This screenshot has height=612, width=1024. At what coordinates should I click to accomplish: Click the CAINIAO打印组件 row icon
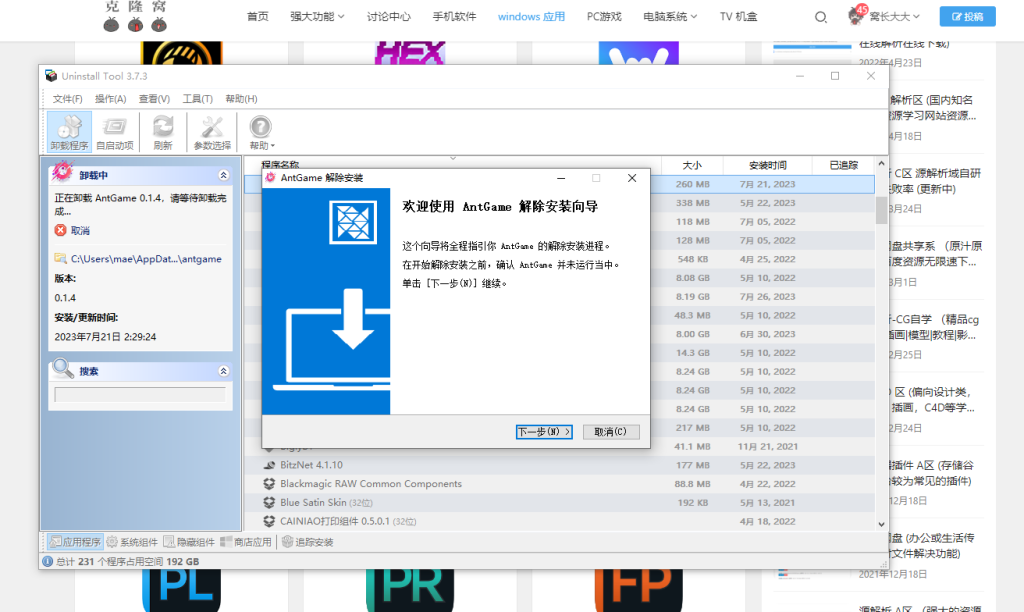click(269, 521)
